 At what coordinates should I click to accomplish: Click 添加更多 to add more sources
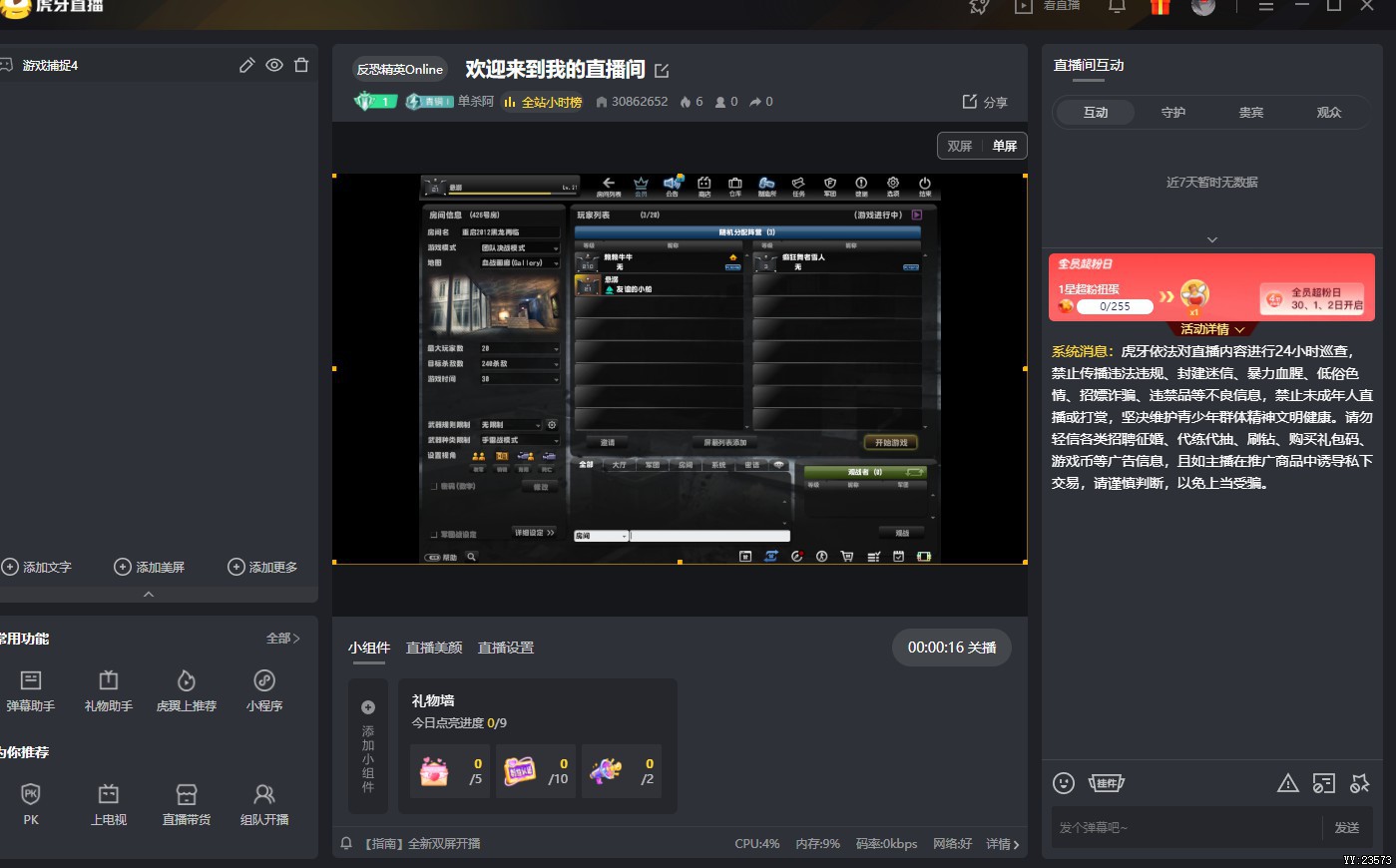point(262,567)
